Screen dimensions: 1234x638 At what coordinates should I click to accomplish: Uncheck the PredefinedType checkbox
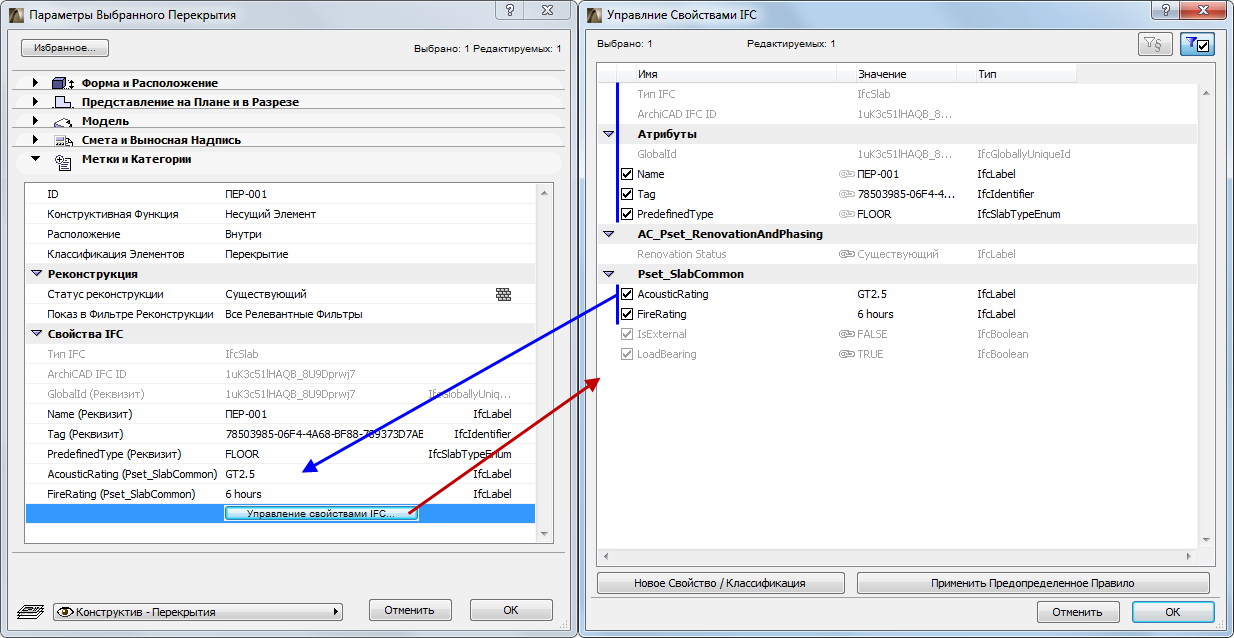pos(627,214)
